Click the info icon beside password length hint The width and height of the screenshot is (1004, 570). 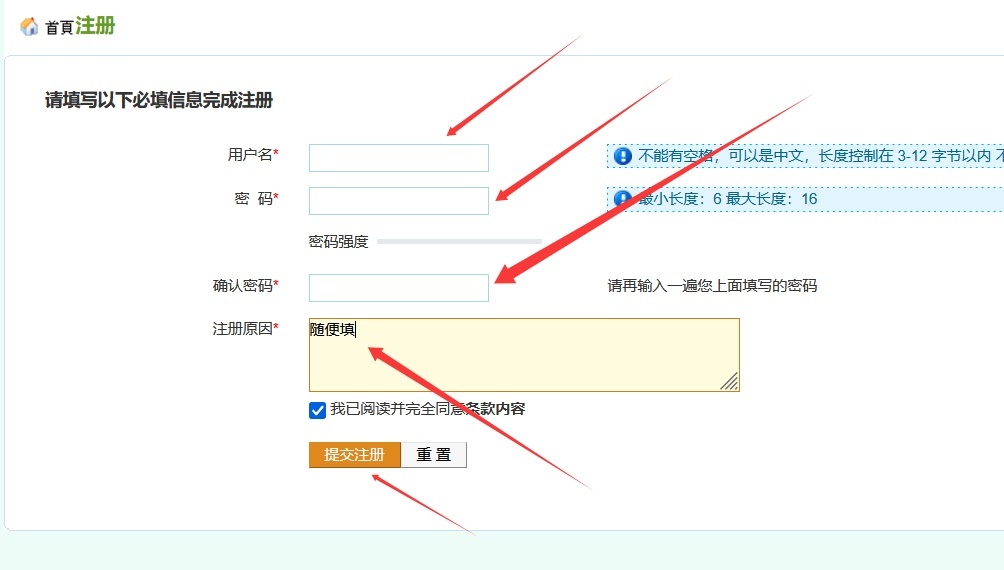623,199
